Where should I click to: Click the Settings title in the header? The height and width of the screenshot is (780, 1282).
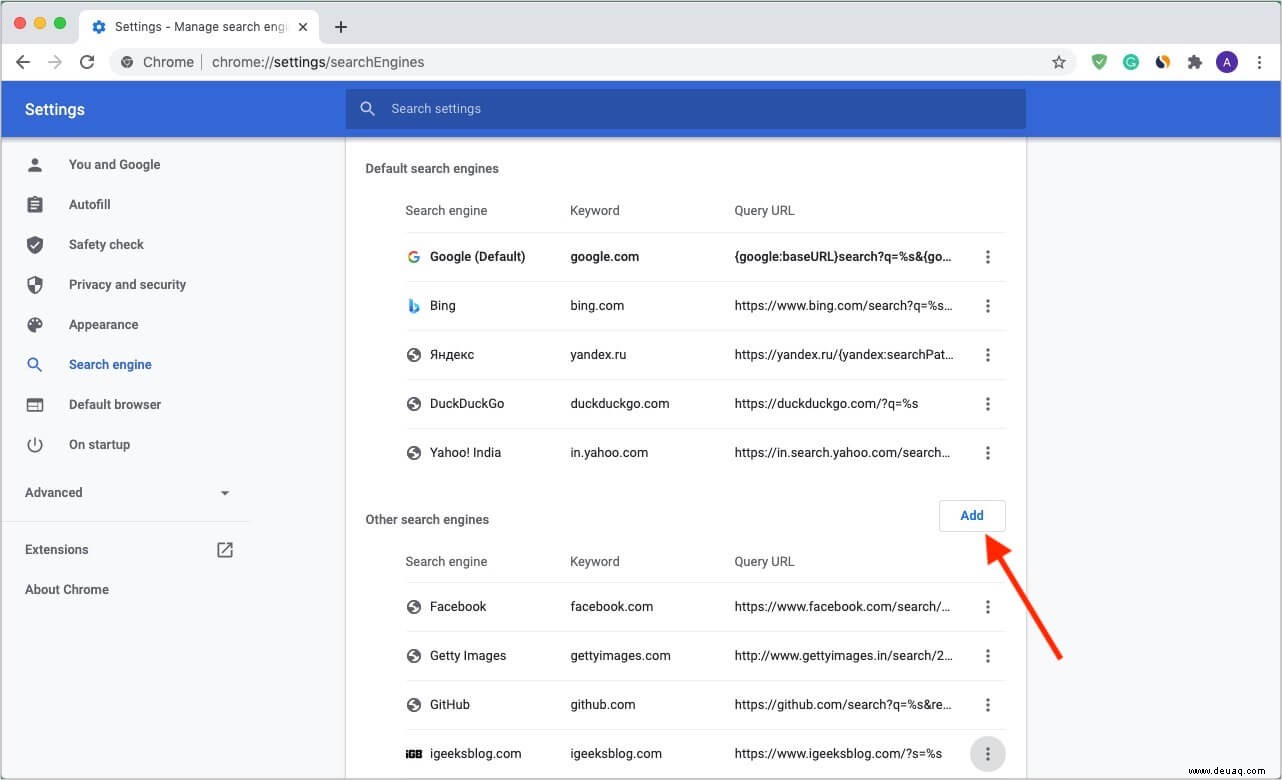[55, 109]
